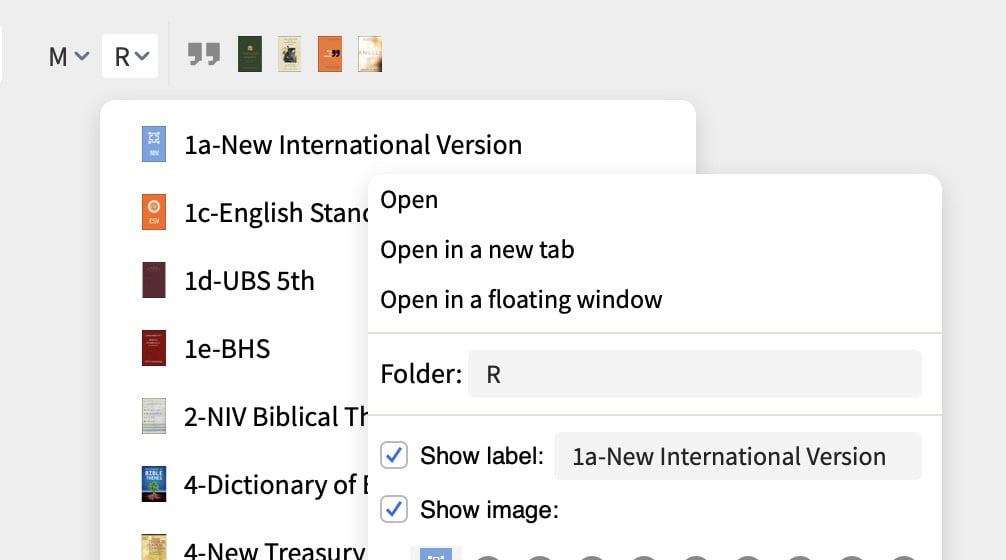Screen dimensions: 1006x560
Task: Select the blue NIV cover icon in list
Action: (154, 144)
